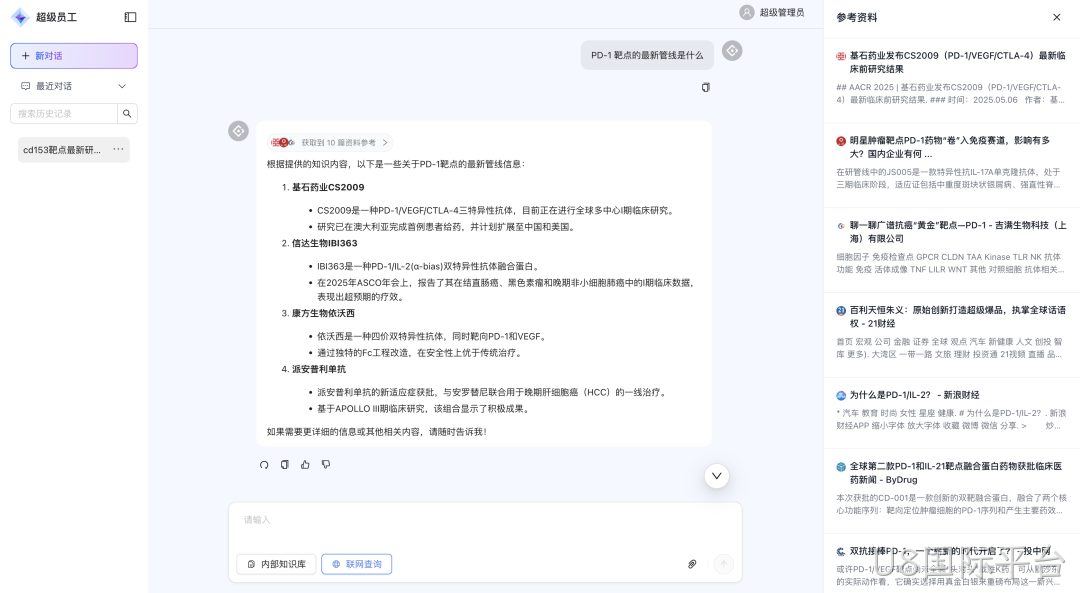The image size is (1080, 593).
Task: Expand the 最近对话 section chevron
Action: (122, 86)
